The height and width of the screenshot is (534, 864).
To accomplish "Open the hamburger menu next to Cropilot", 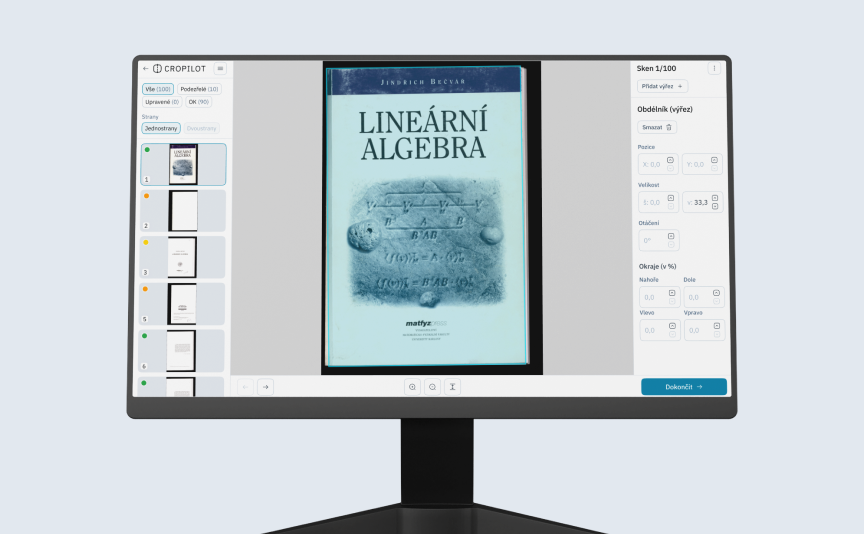I will tap(220, 68).
